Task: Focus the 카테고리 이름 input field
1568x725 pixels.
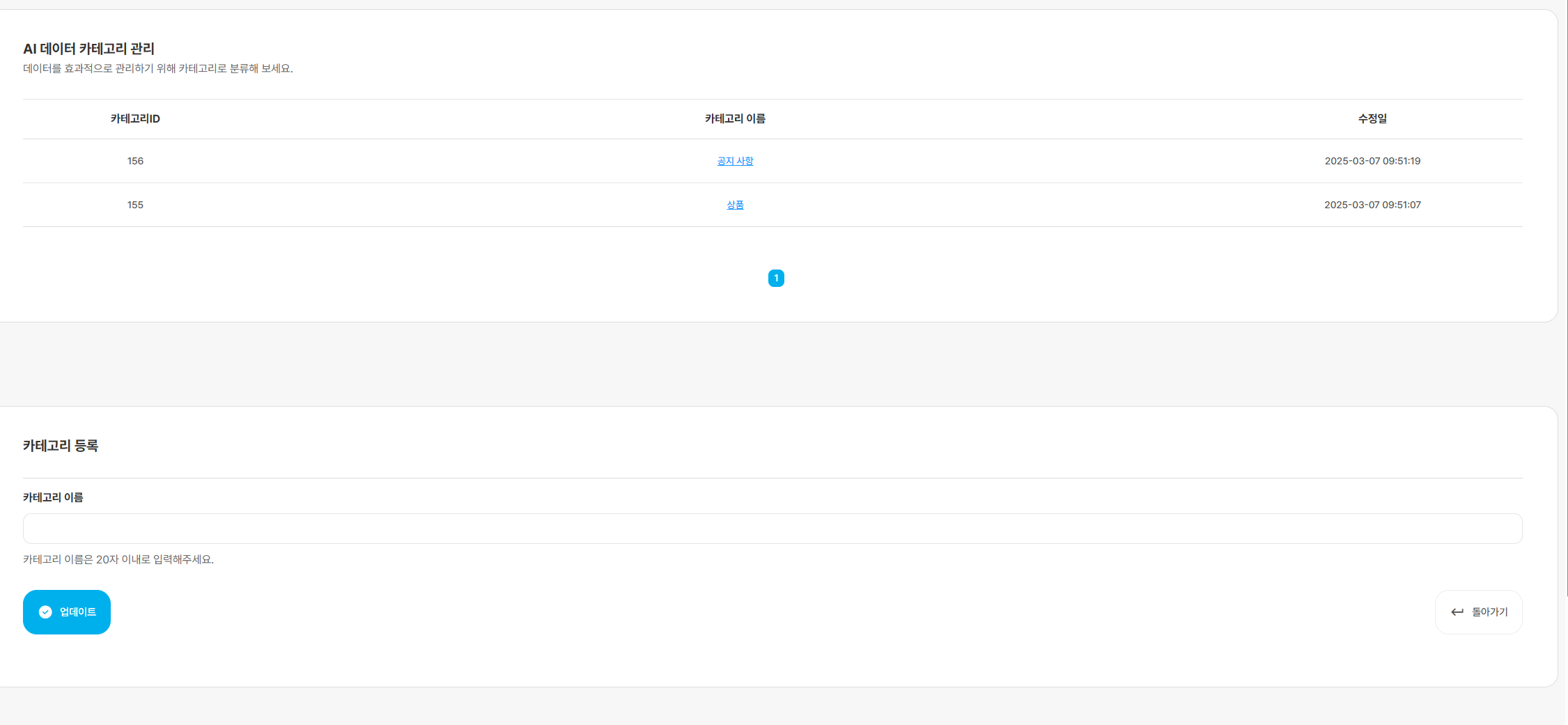Action: pyautogui.click(x=773, y=529)
